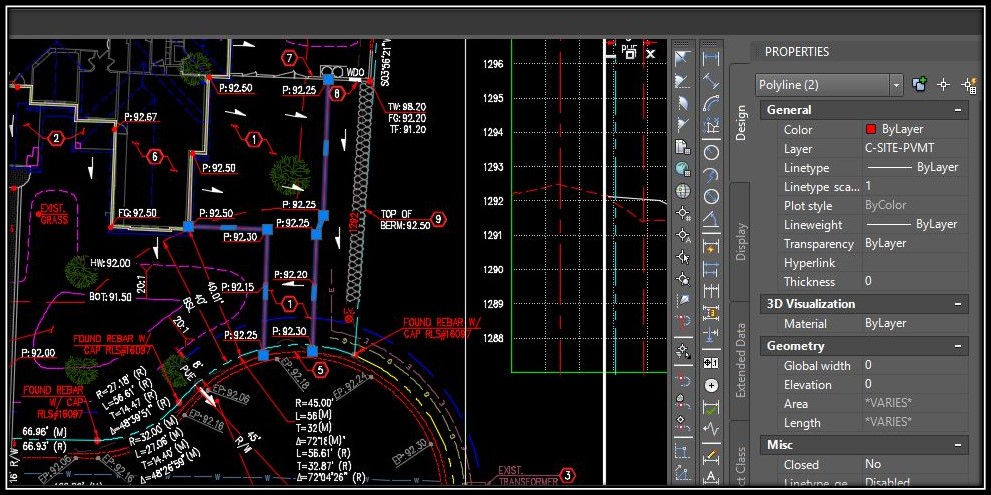
Task: Close the drawing viewport with X
Action: pos(651,54)
